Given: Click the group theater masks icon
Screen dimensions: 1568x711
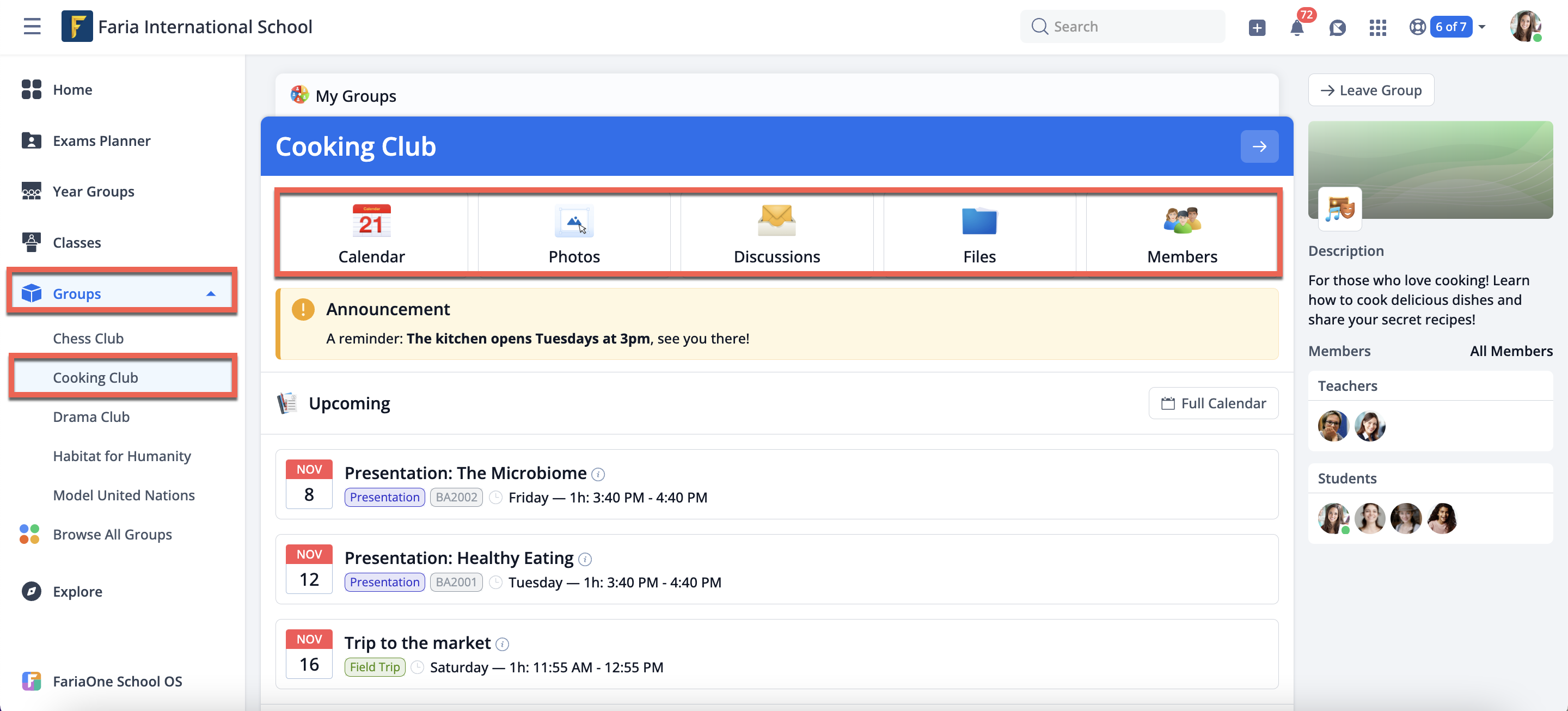Looking at the screenshot, I should (1340, 209).
